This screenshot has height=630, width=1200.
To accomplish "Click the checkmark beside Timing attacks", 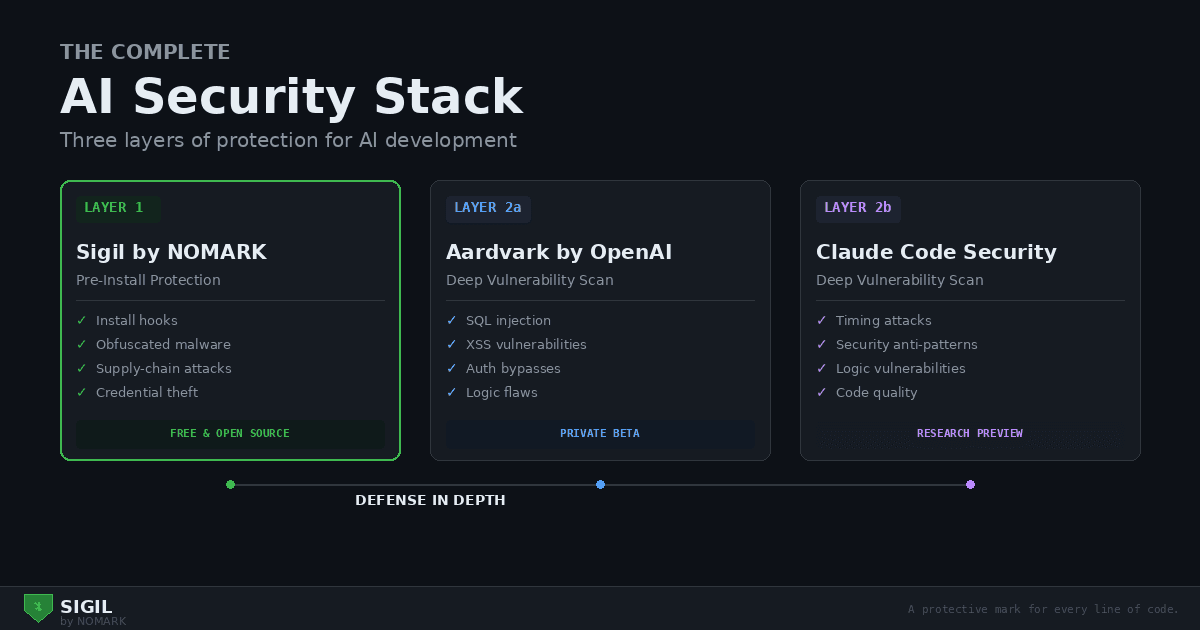I will pos(821,320).
